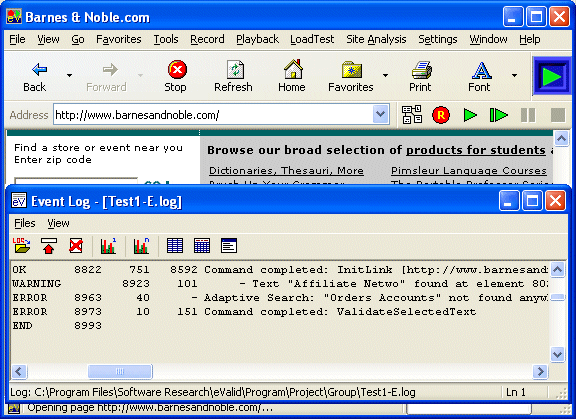Open the Back history dropdown arrow

point(69,76)
